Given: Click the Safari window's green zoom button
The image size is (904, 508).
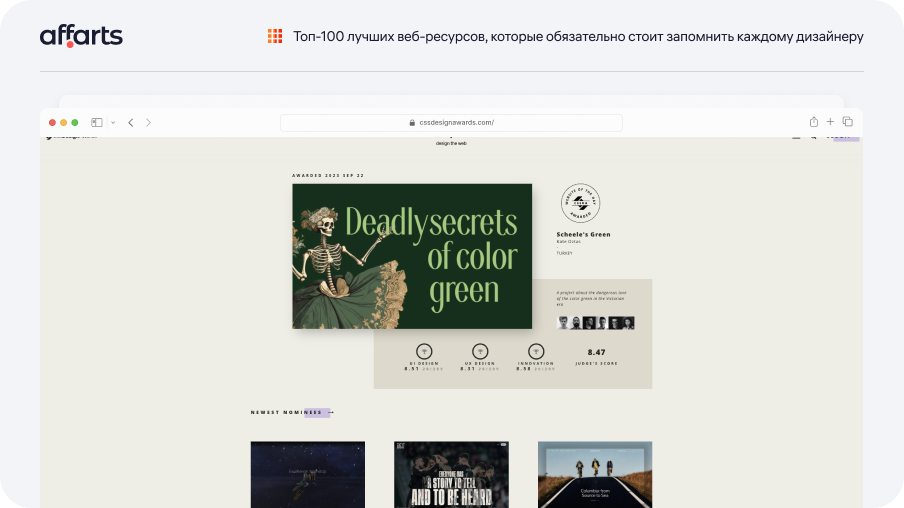Looking at the screenshot, I should pyautogui.click(x=74, y=122).
